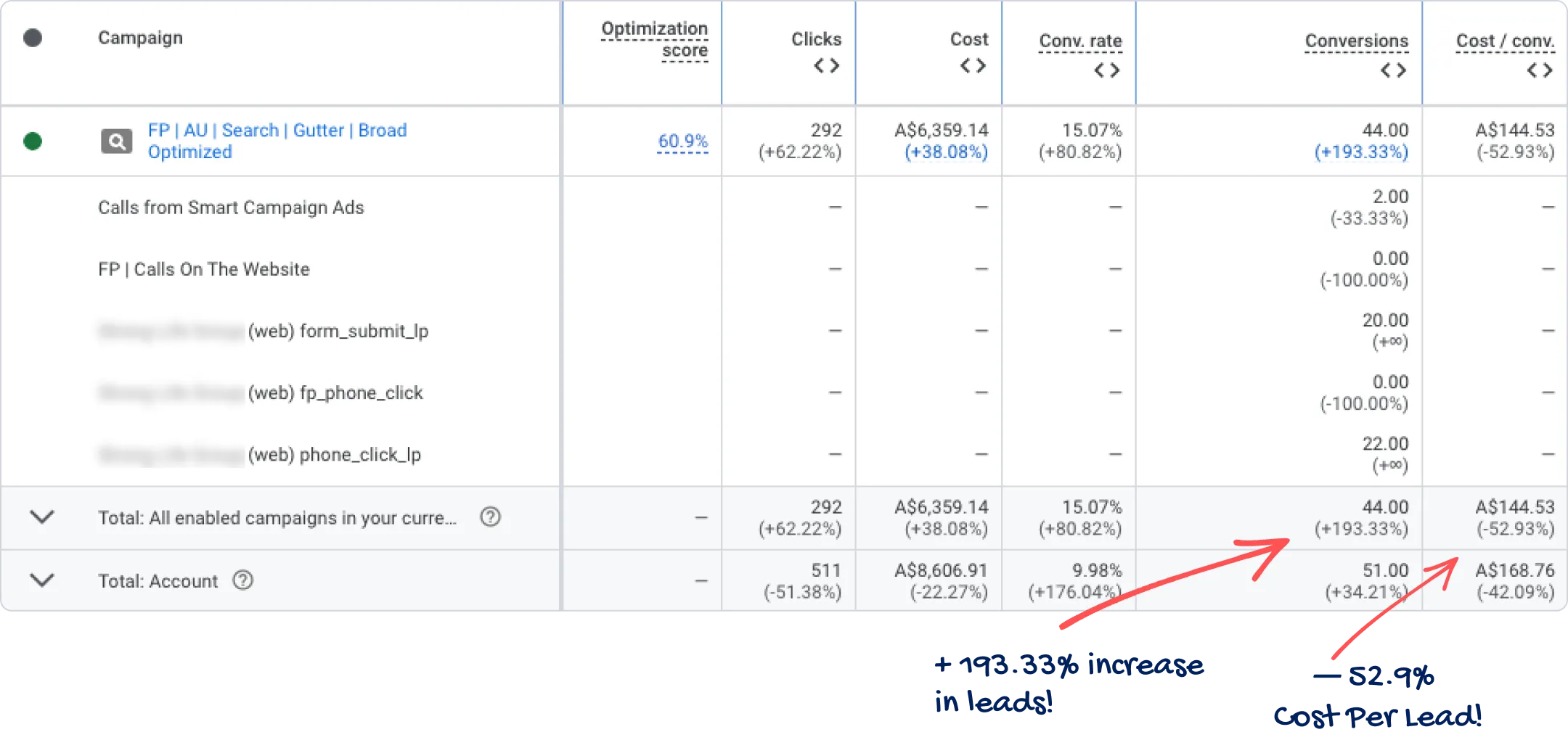1568x740 pixels.
Task: Click Total: Account clicks value 511
Action: click(826, 570)
